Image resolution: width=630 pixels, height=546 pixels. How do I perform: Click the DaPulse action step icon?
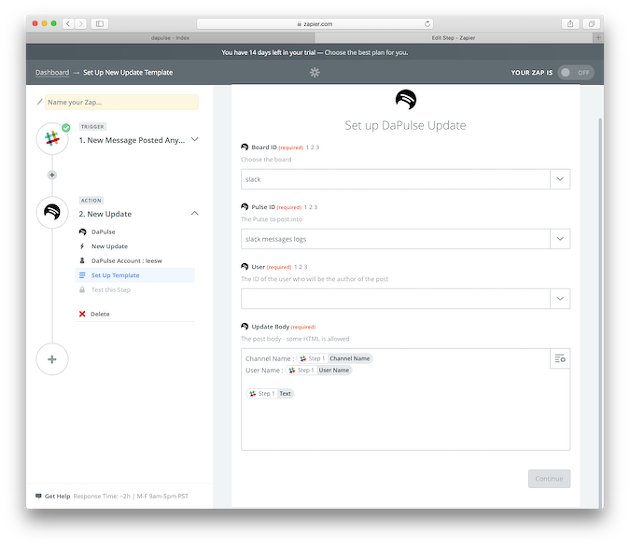52,212
